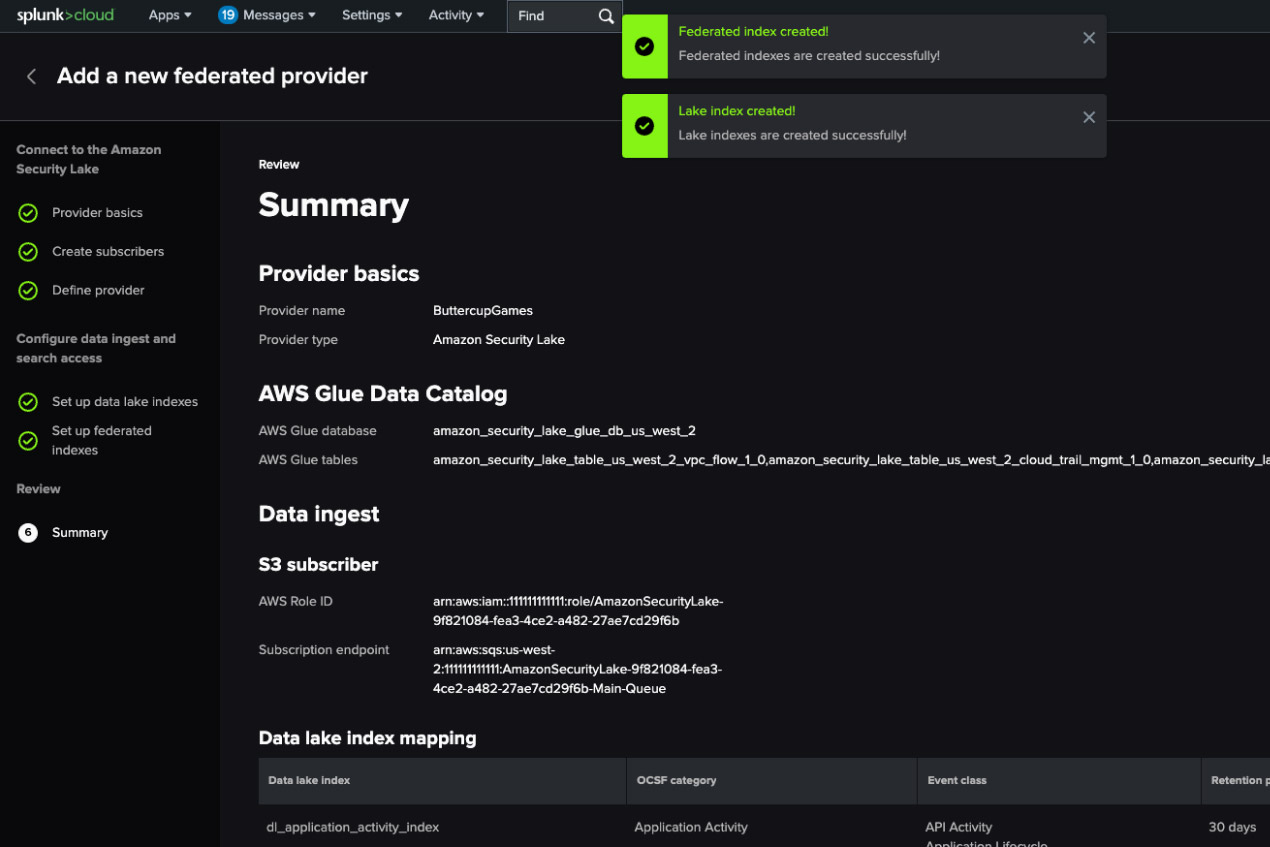
Task: Open the Apps dropdown menu
Action: coord(169,15)
